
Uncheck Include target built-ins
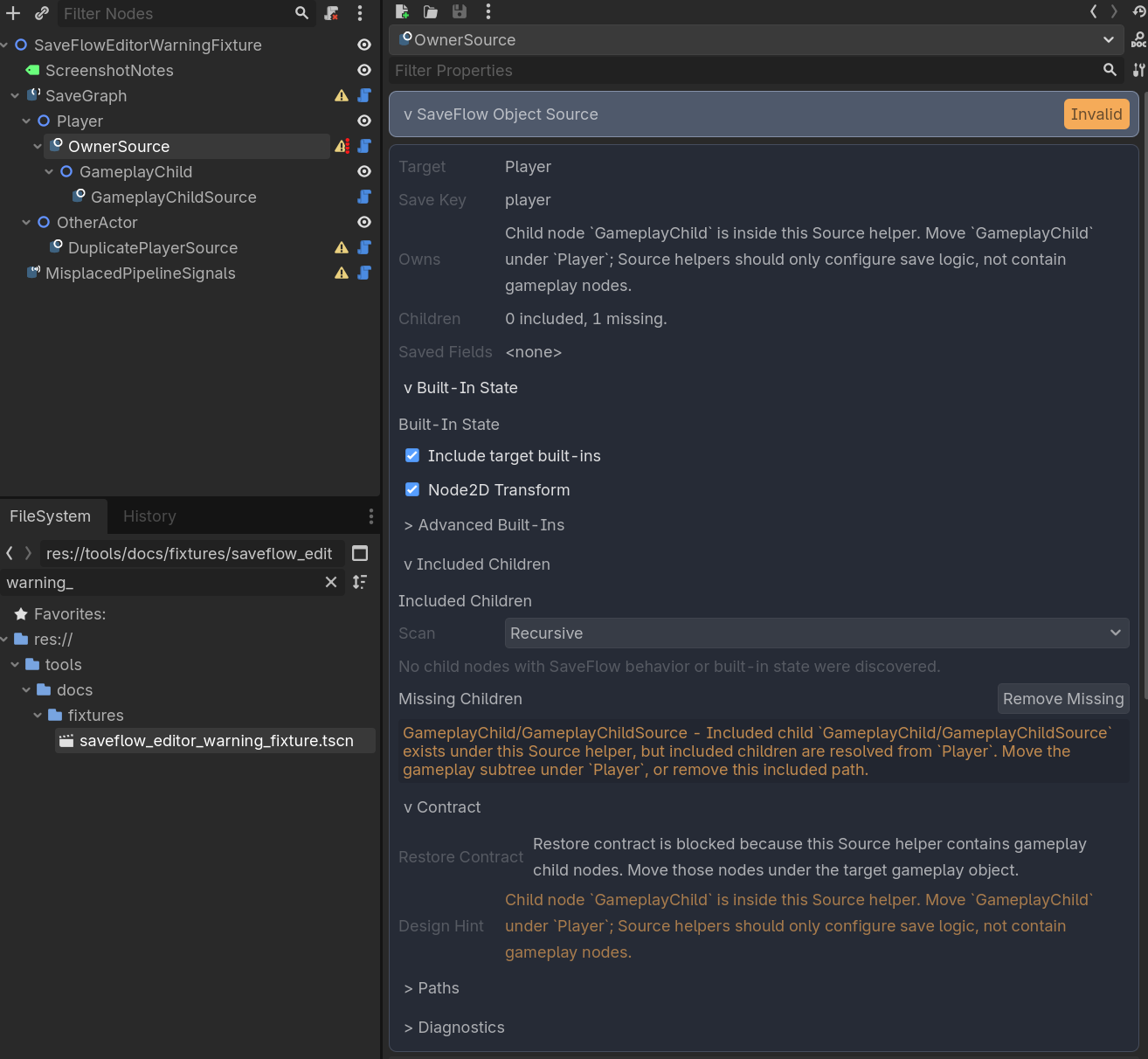[412, 455]
